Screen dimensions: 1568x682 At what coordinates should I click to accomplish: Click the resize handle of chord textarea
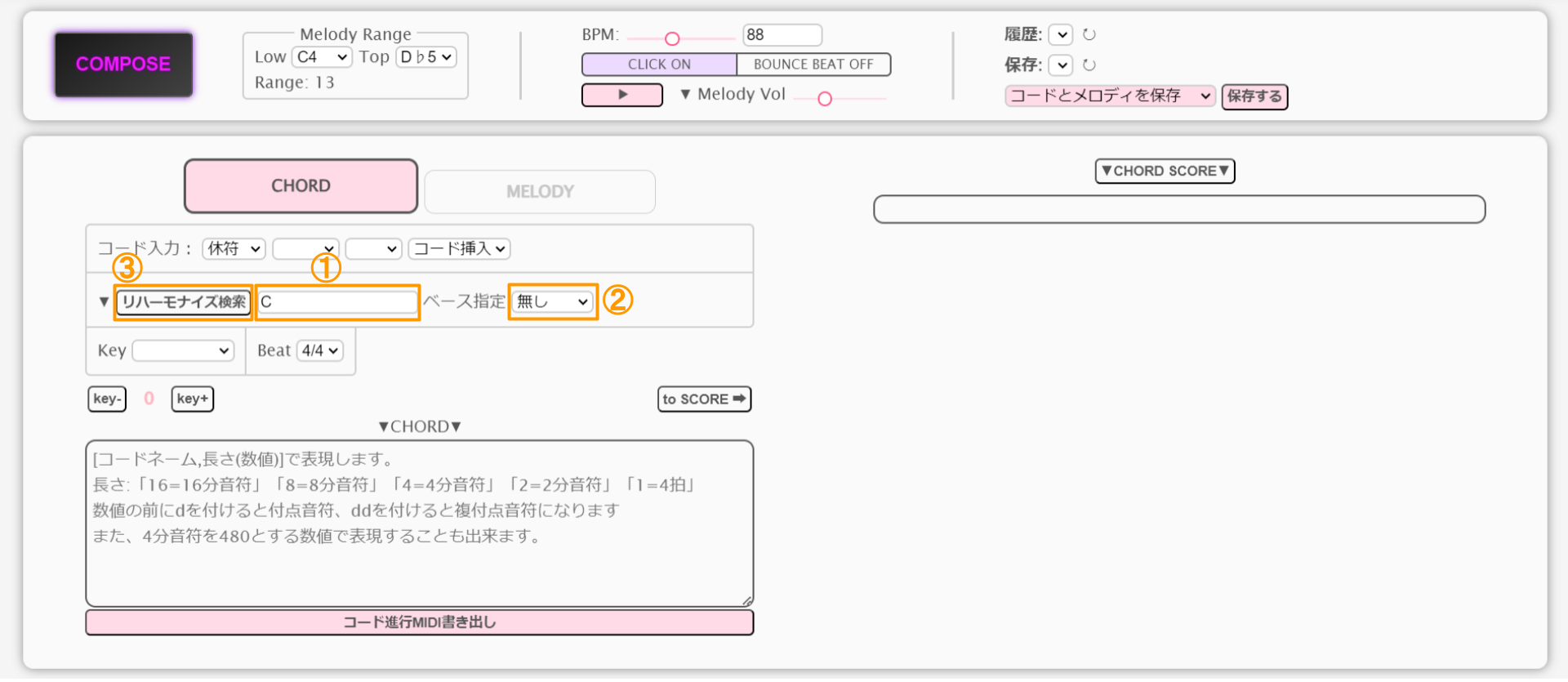pyautogui.click(x=746, y=601)
